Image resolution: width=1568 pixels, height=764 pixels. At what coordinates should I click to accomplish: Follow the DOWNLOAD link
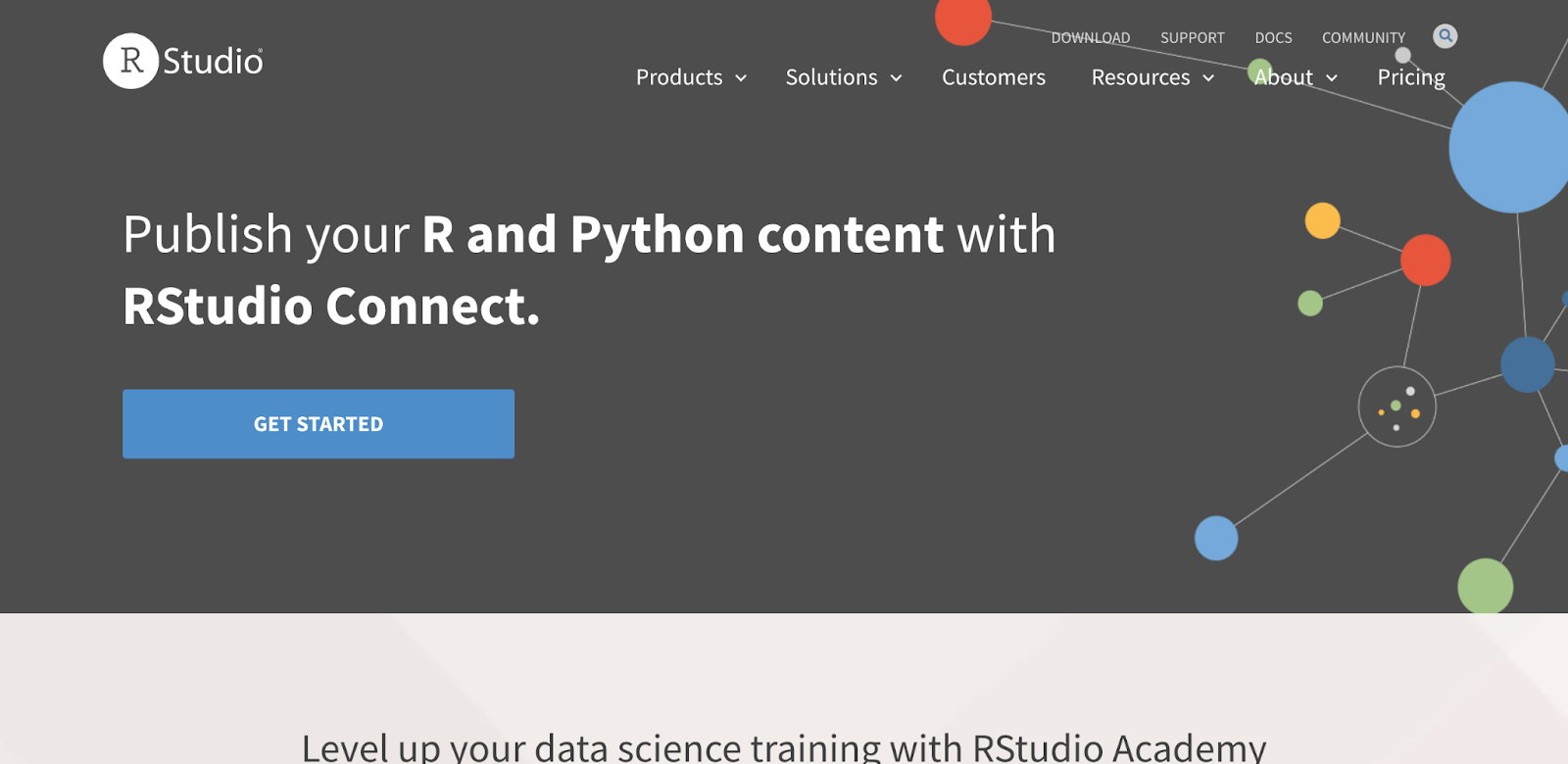[x=1090, y=38]
